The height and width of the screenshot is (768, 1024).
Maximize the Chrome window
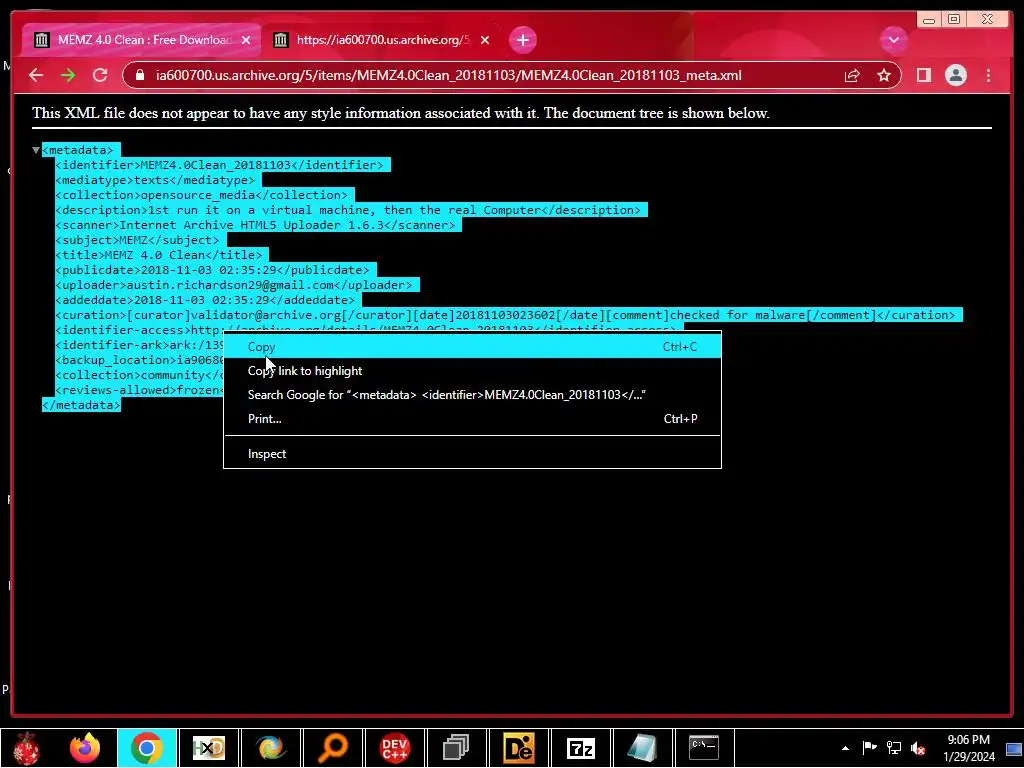954,19
